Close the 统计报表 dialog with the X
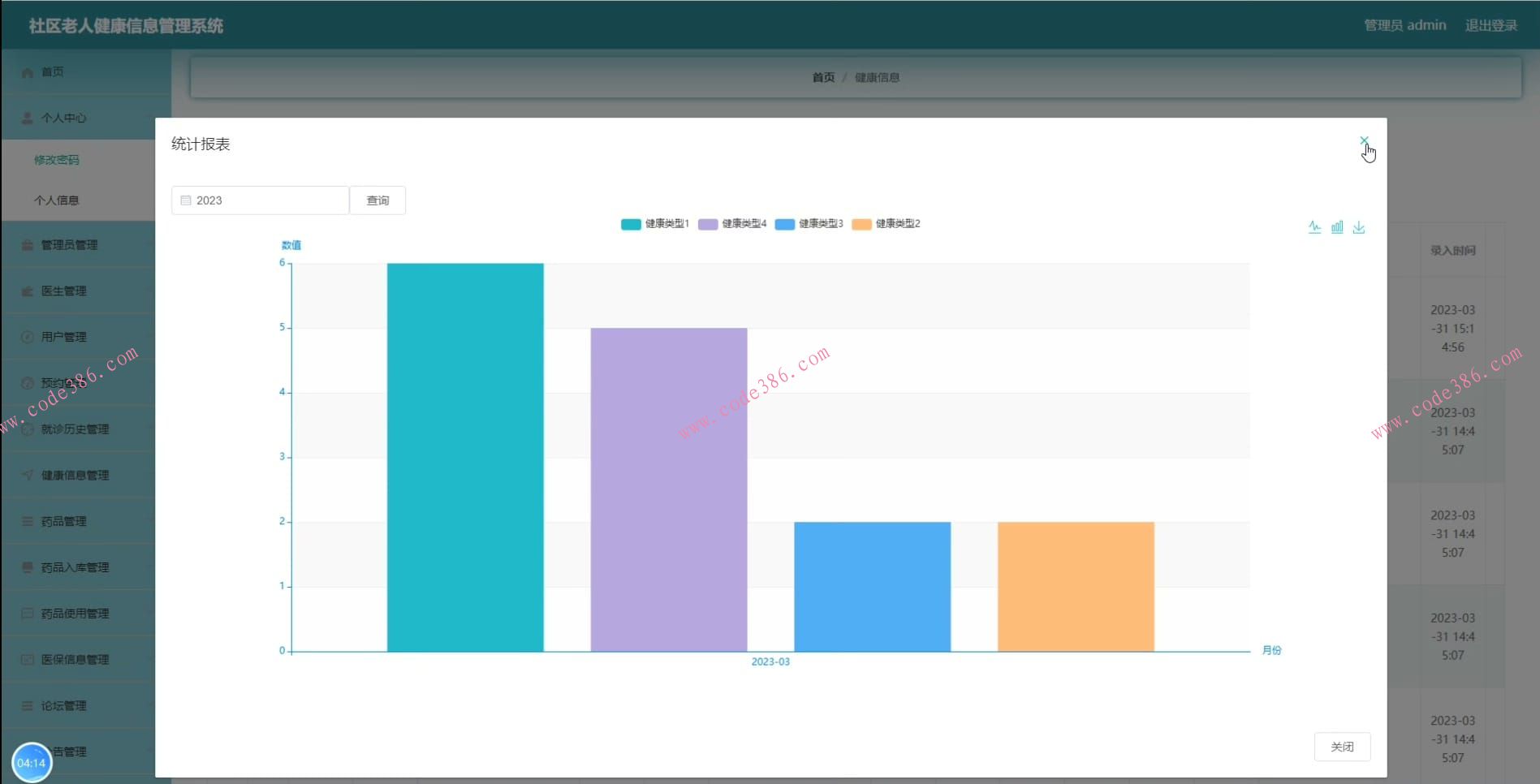 [1364, 141]
